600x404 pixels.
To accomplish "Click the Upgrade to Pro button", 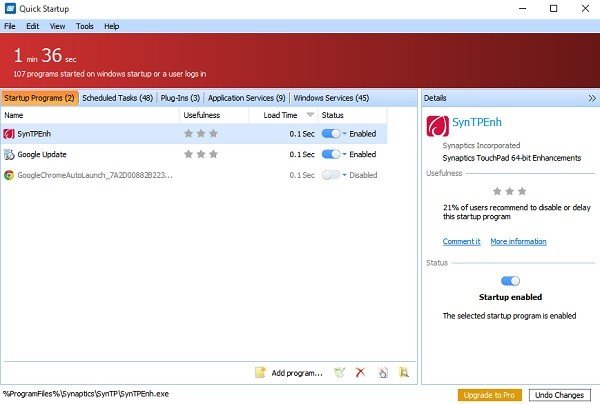I will coord(489,395).
